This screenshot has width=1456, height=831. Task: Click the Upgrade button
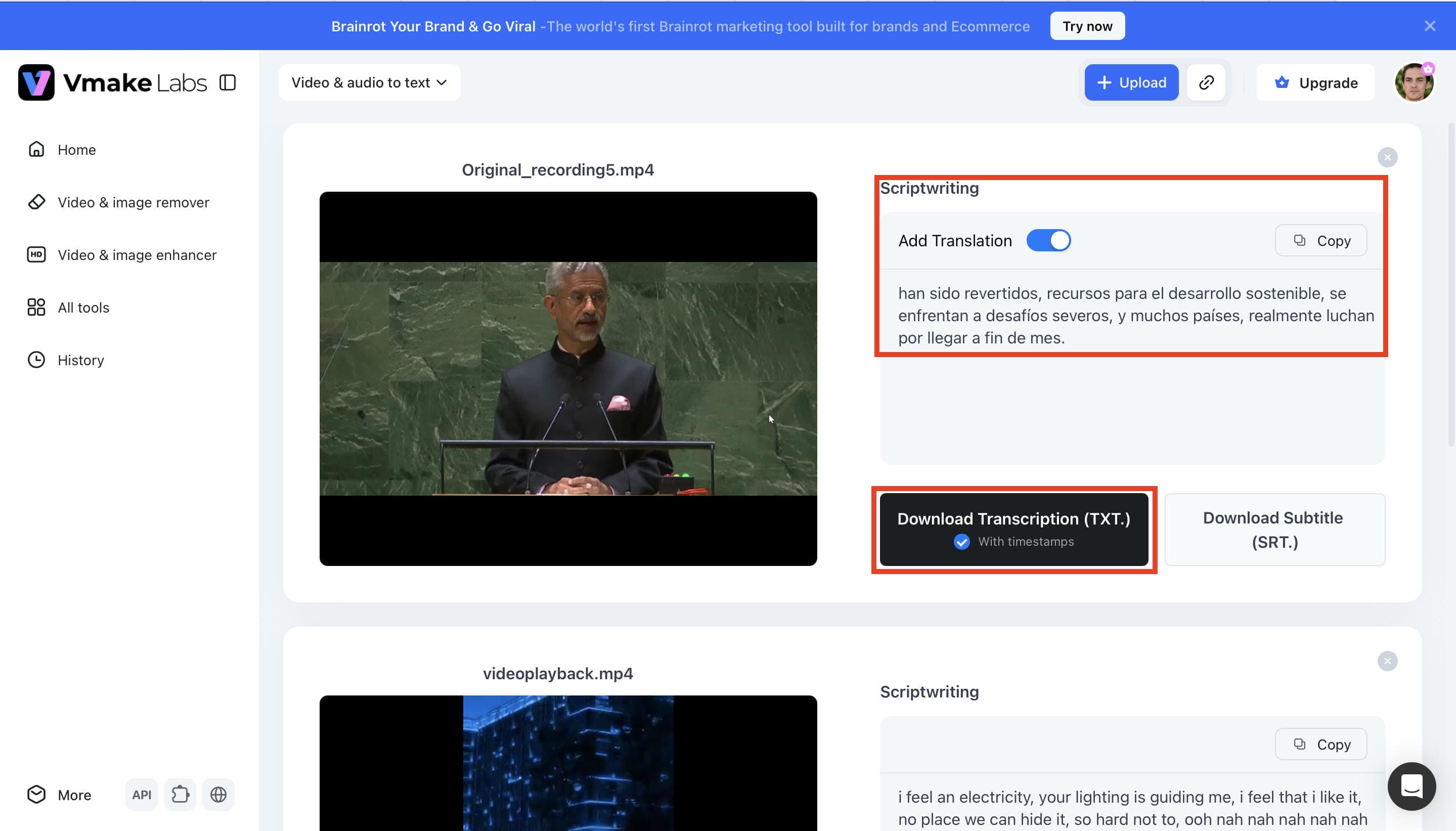click(1315, 83)
